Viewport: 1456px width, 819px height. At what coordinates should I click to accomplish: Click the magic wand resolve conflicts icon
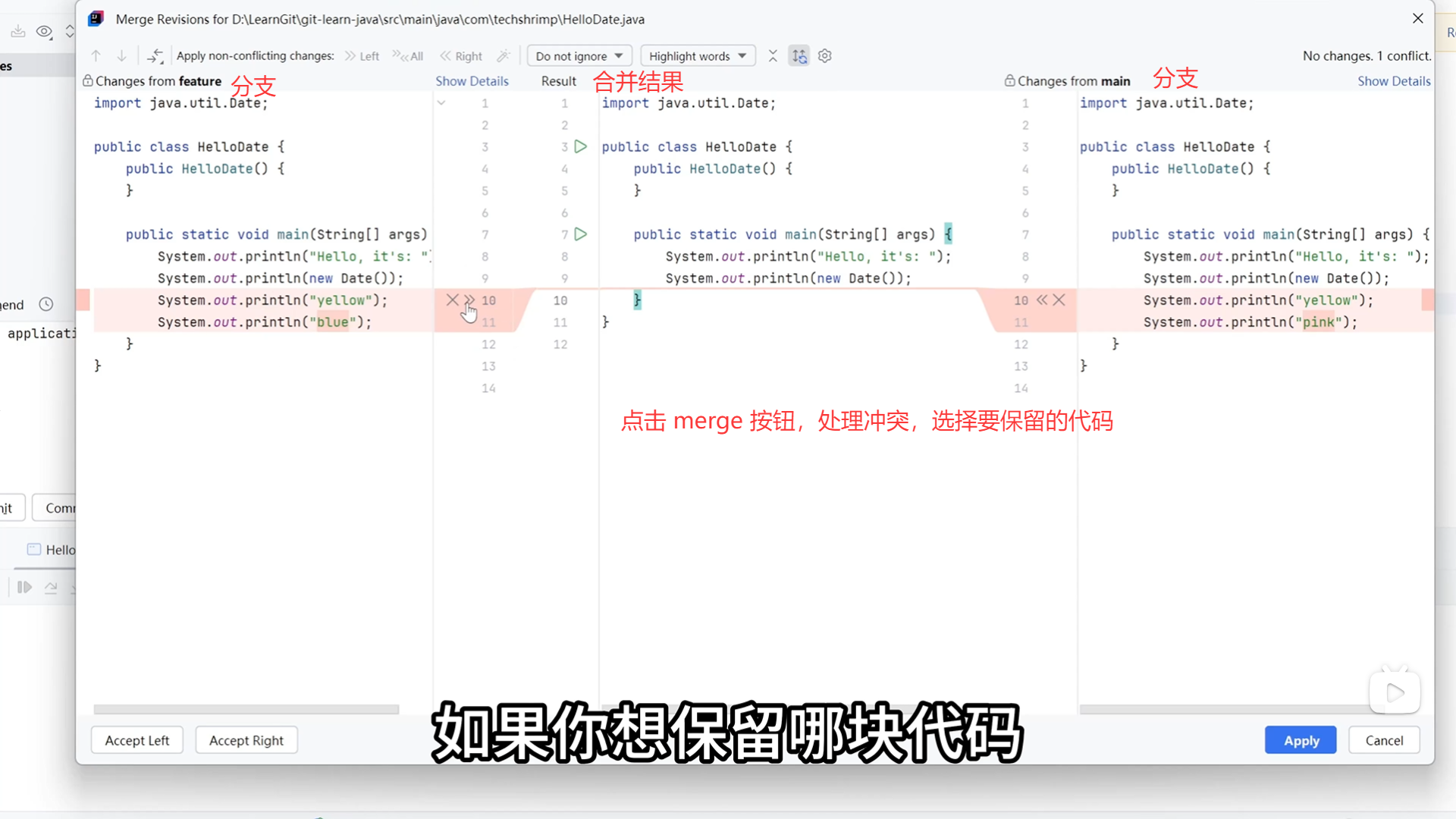503,55
